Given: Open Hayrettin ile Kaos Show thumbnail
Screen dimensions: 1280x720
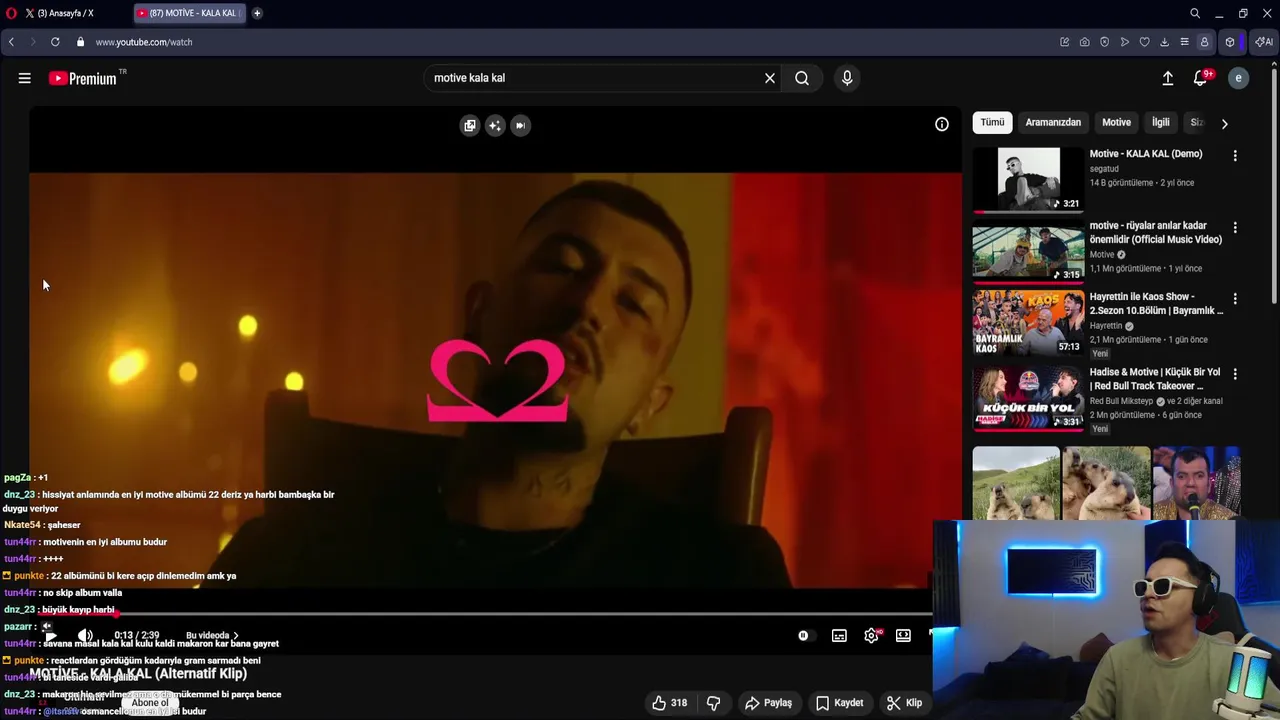Looking at the screenshot, I should click(1028, 322).
